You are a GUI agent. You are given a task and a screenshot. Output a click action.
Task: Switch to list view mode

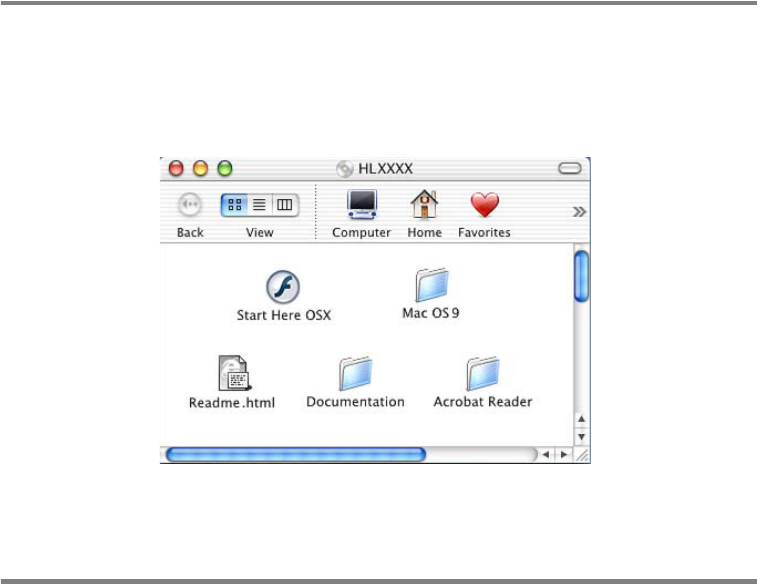[260, 205]
